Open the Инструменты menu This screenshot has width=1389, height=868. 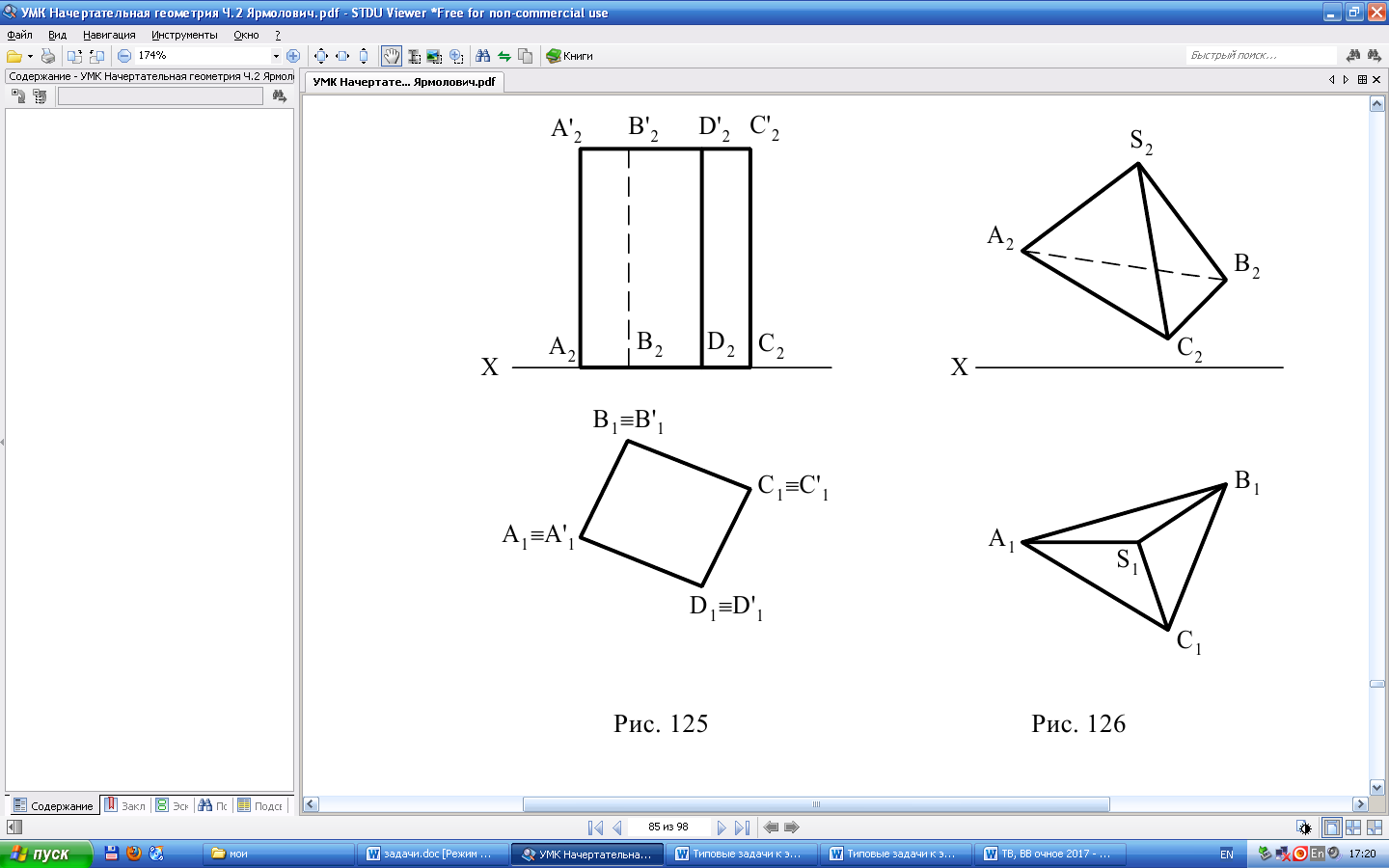coord(183,35)
